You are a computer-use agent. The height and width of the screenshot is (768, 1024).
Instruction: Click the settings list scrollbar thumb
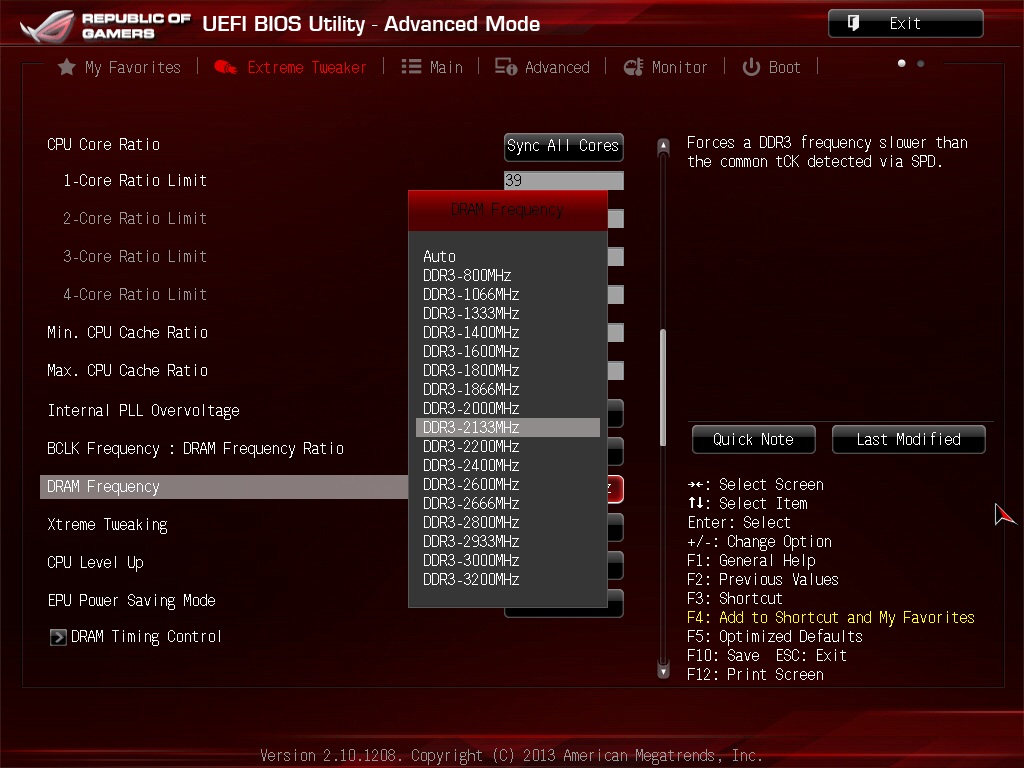(663, 388)
